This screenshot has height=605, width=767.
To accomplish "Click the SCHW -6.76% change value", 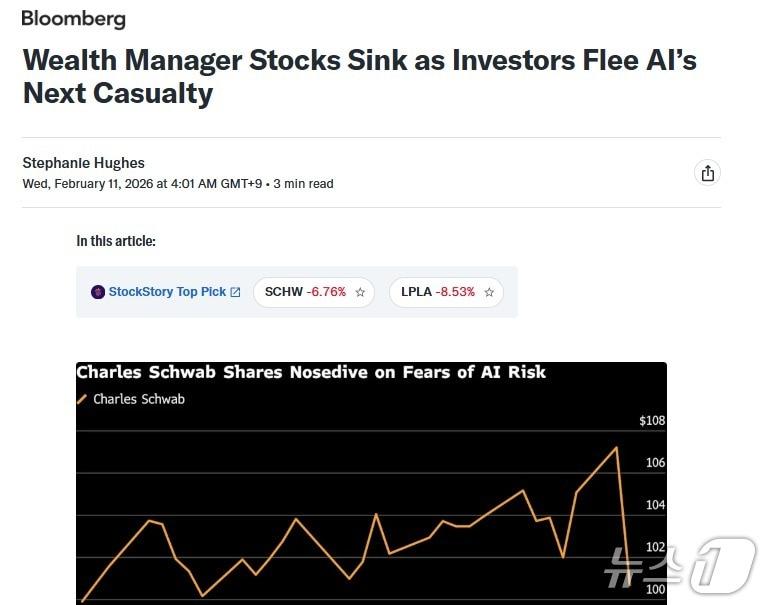I will coord(326,292).
